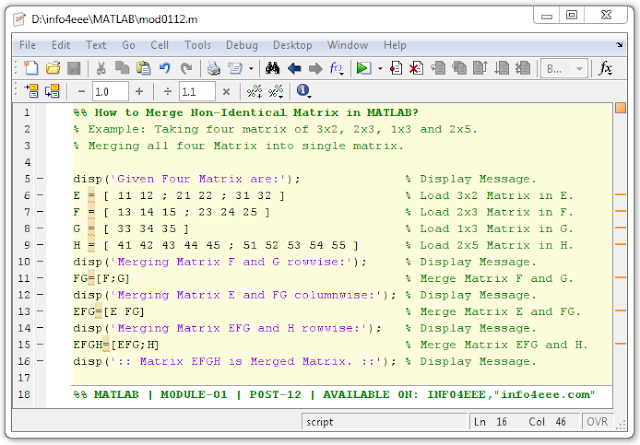Image resolution: width=640 pixels, height=445 pixels.
Task: Clear all breakpoints with the red X icon
Action: pos(416,68)
